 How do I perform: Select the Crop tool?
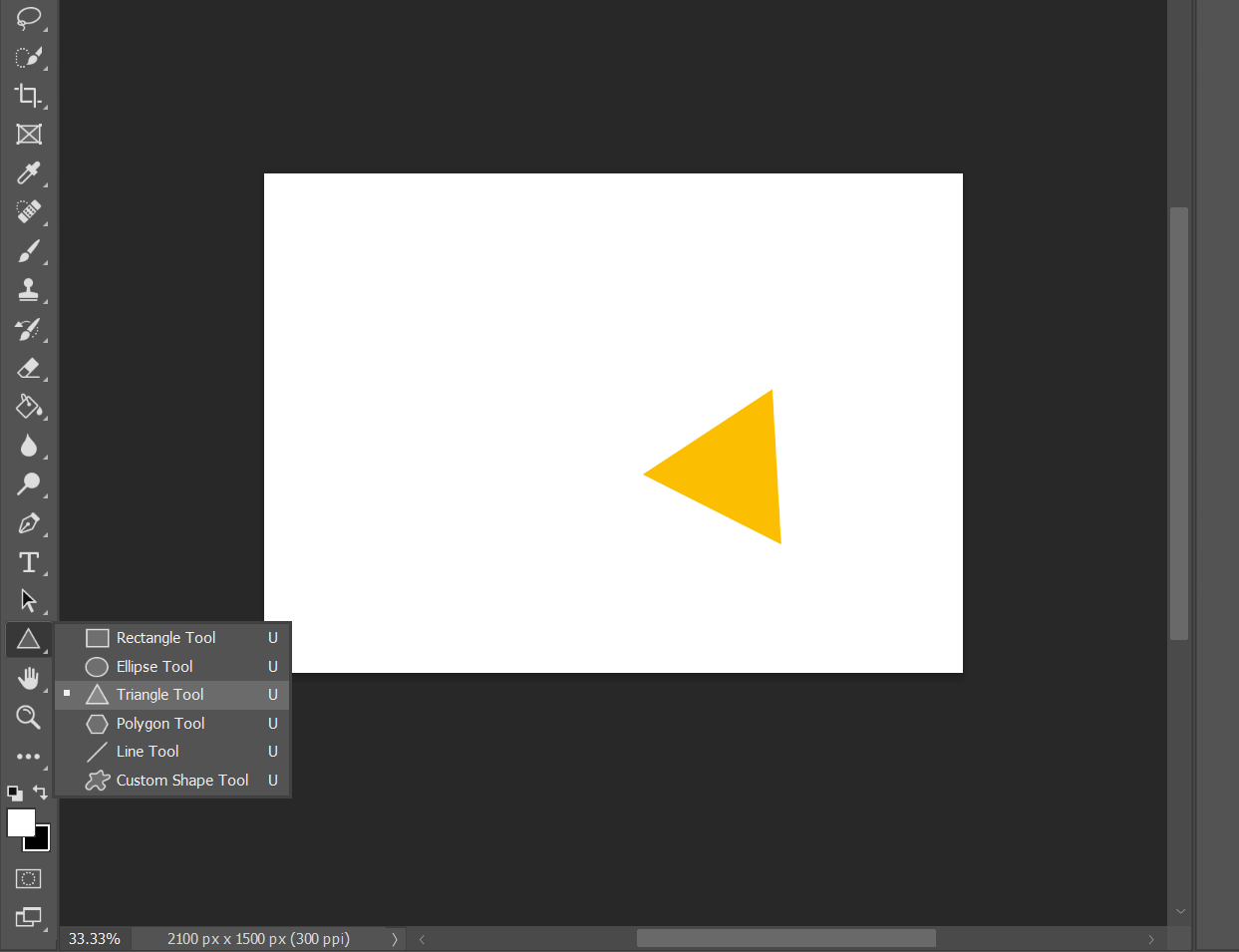tap(29, 96)
